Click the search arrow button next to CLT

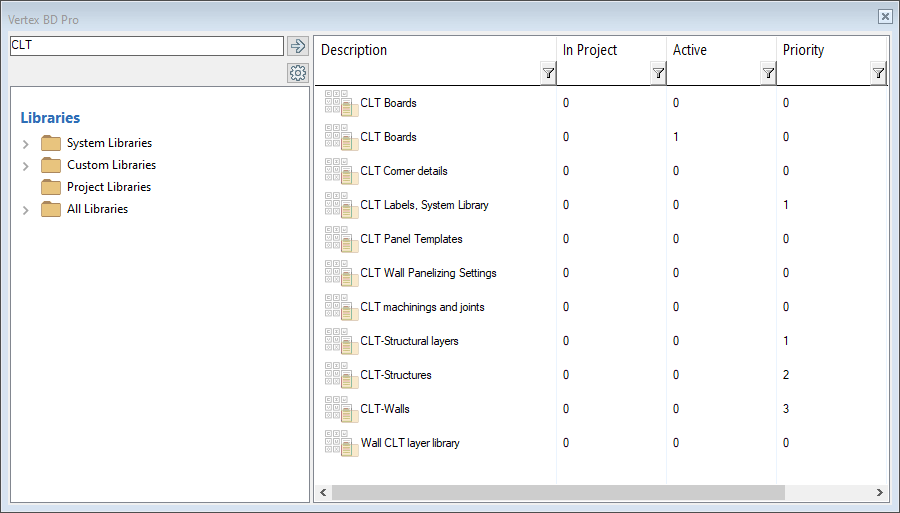[x=297, y=46]
